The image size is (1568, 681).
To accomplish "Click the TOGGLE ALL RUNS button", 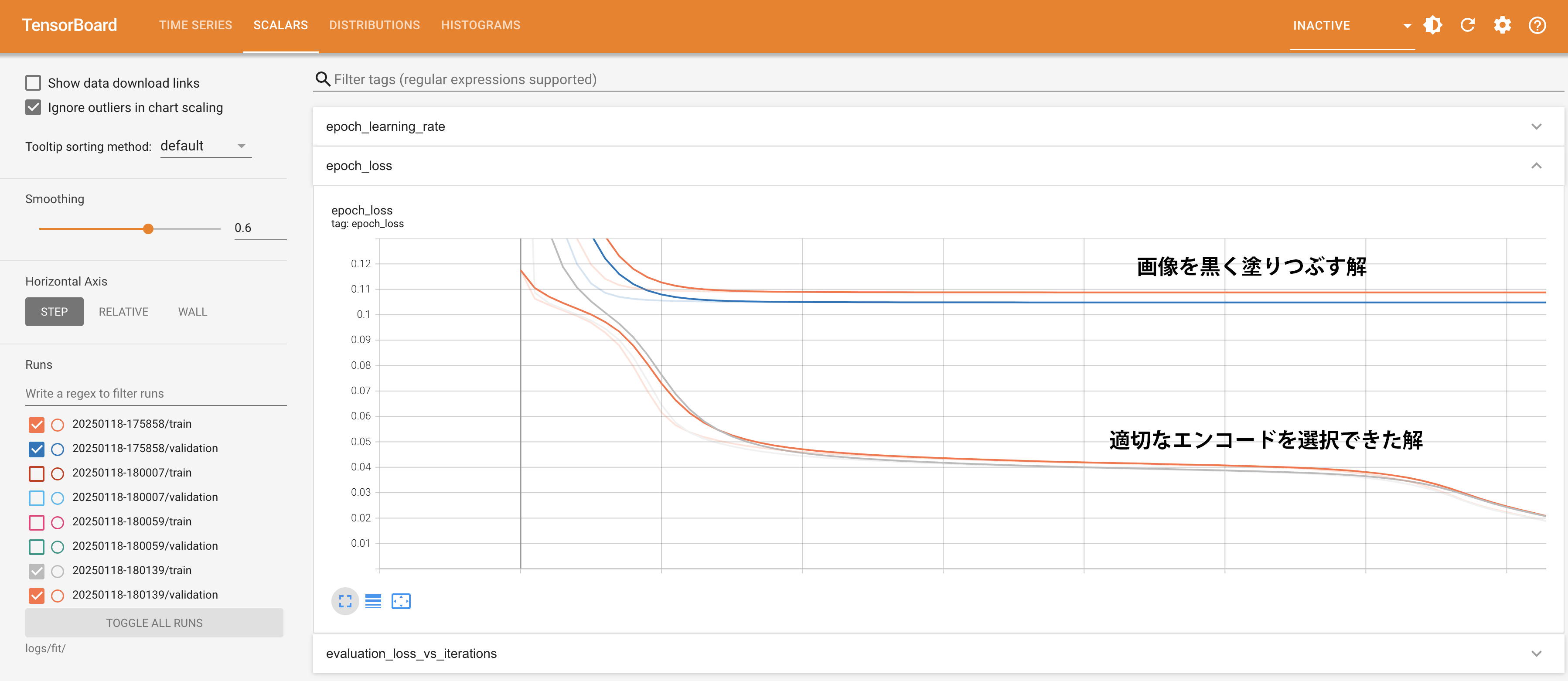I will tap(154, 623).
